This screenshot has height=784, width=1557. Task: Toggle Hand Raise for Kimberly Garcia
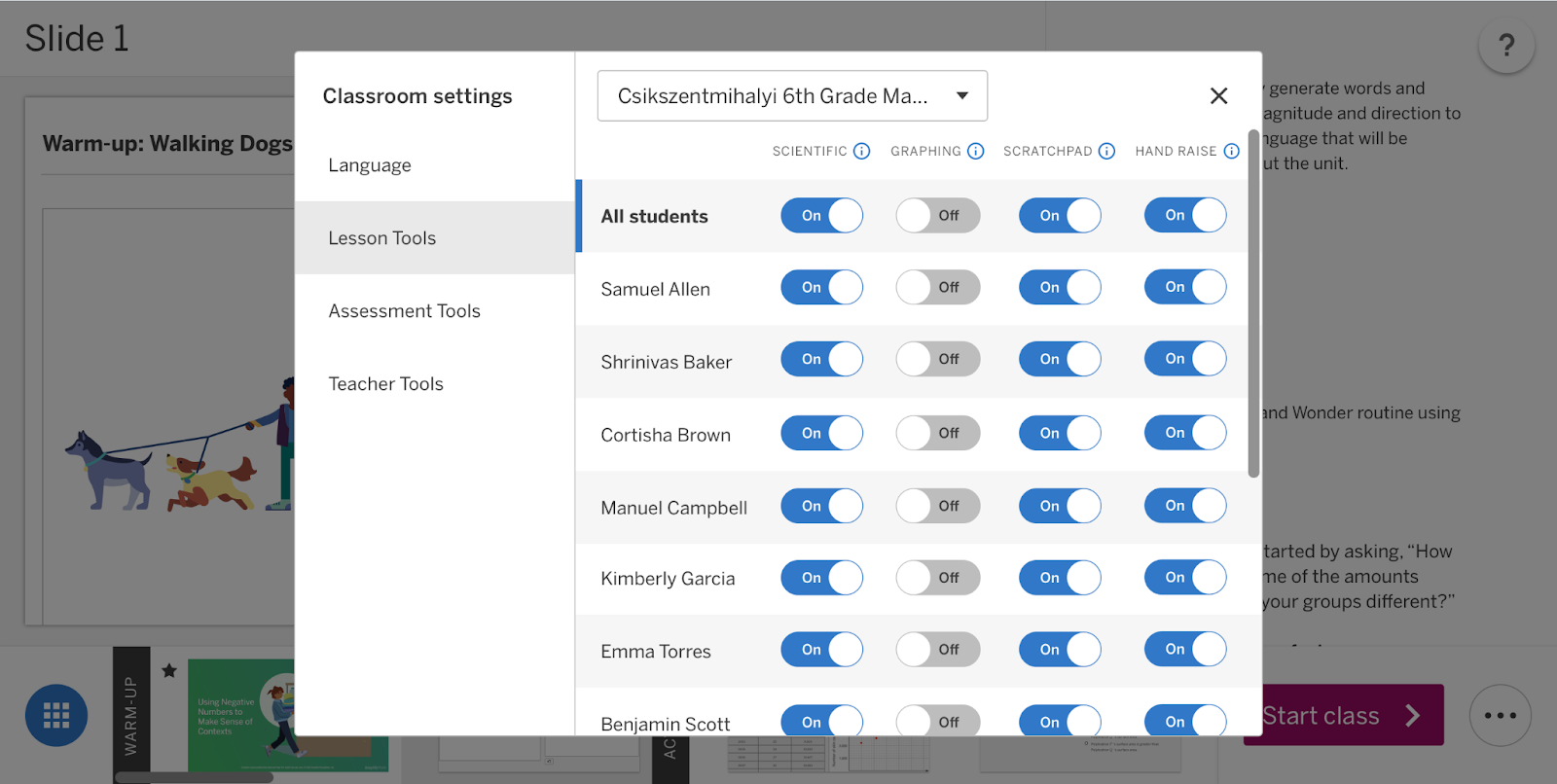pyautogui.click(x=1185, y=578)
